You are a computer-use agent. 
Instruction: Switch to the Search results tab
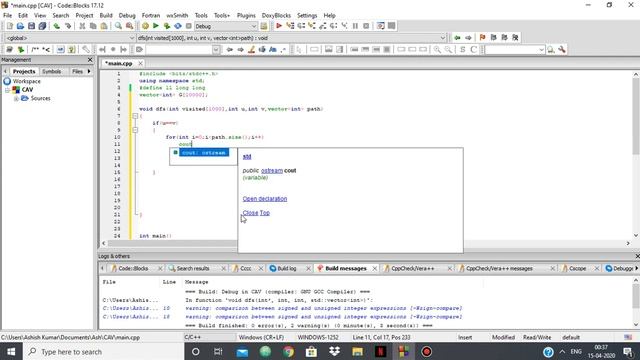(193, 269)
